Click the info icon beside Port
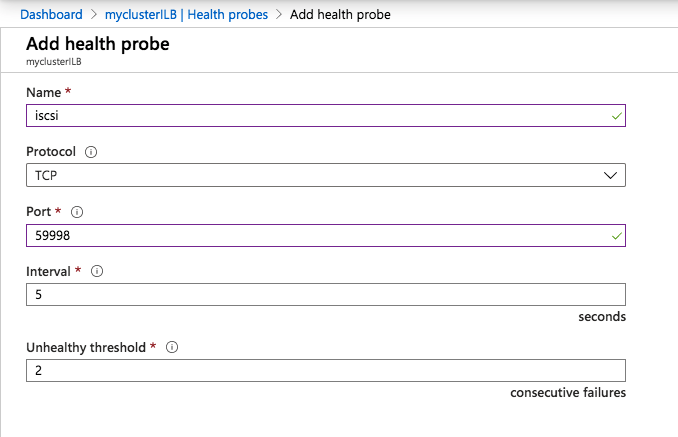 [x=77, y=212]
